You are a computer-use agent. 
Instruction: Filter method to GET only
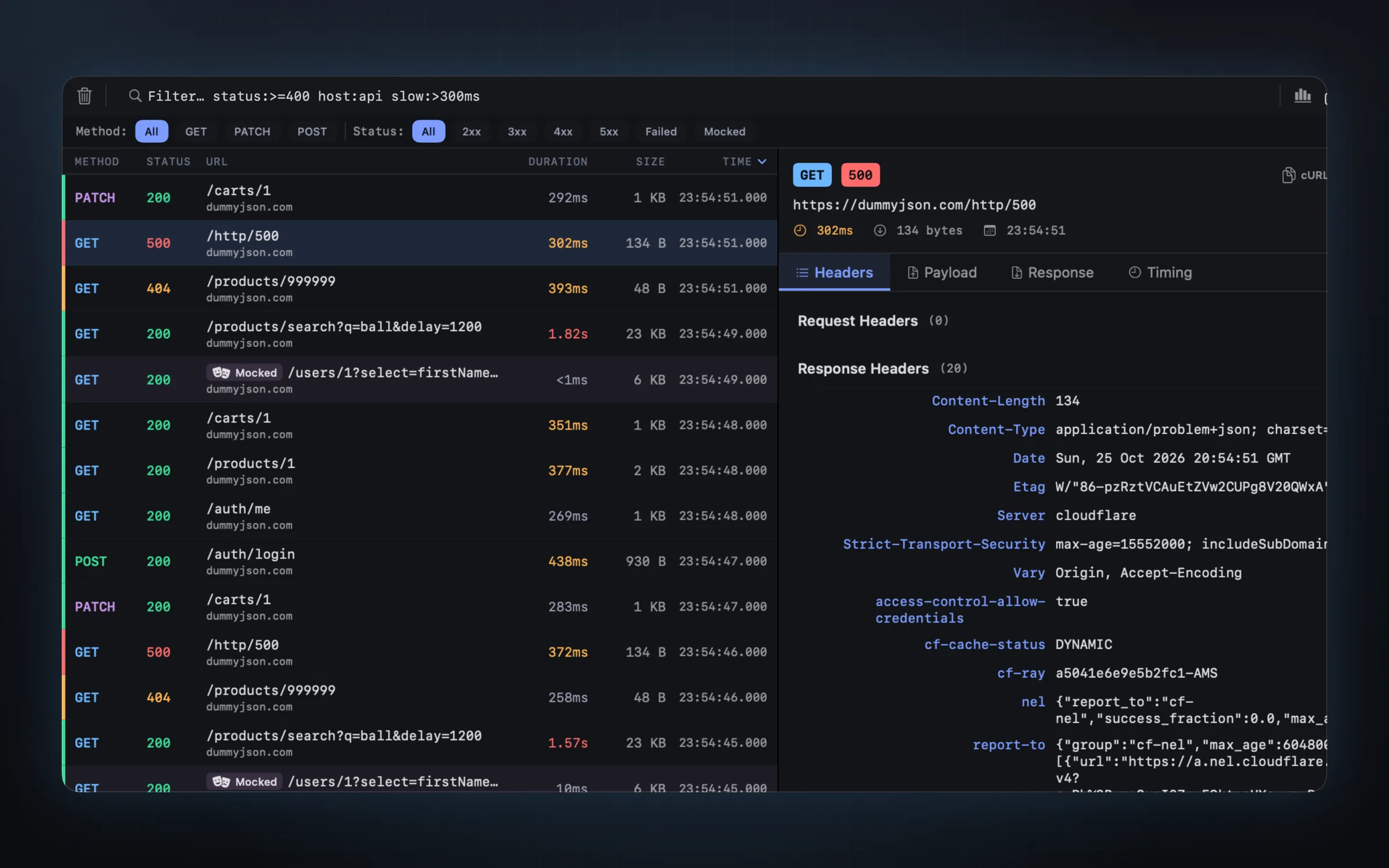tap(196, 131)
